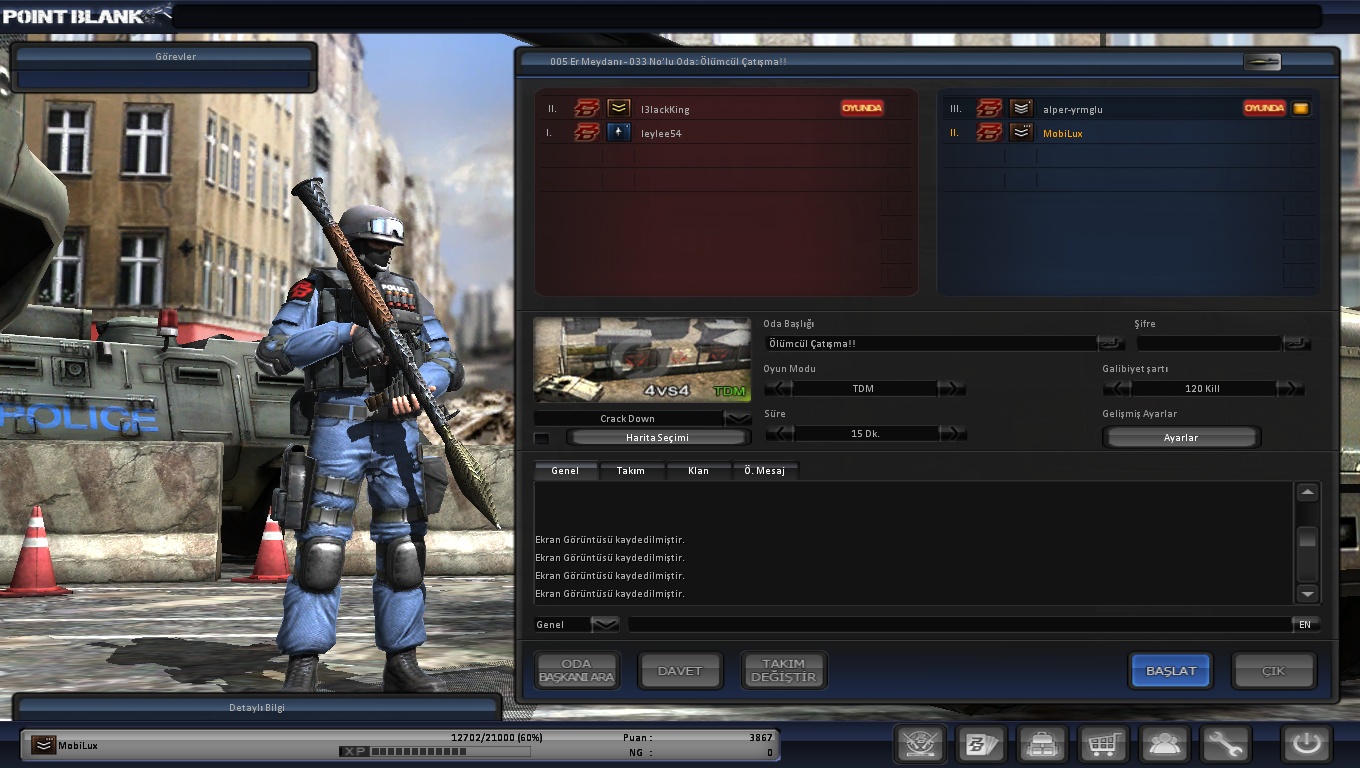Switch to the Takım chat tab
This screenshot has width=1360, height=768.
click(x=630, y=470)
